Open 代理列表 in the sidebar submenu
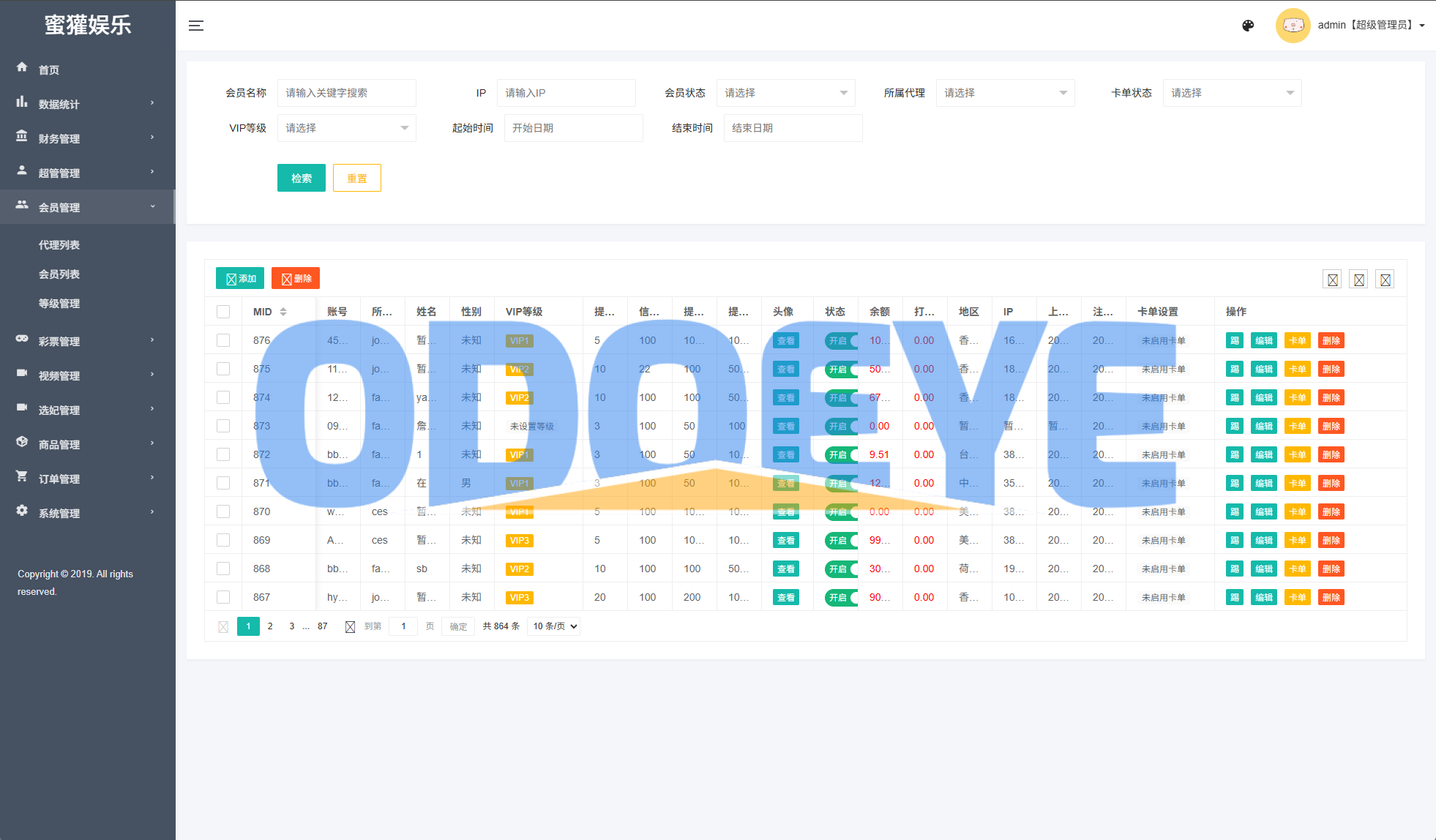Viewport: 1436px width, 840px height. point(59,245)
